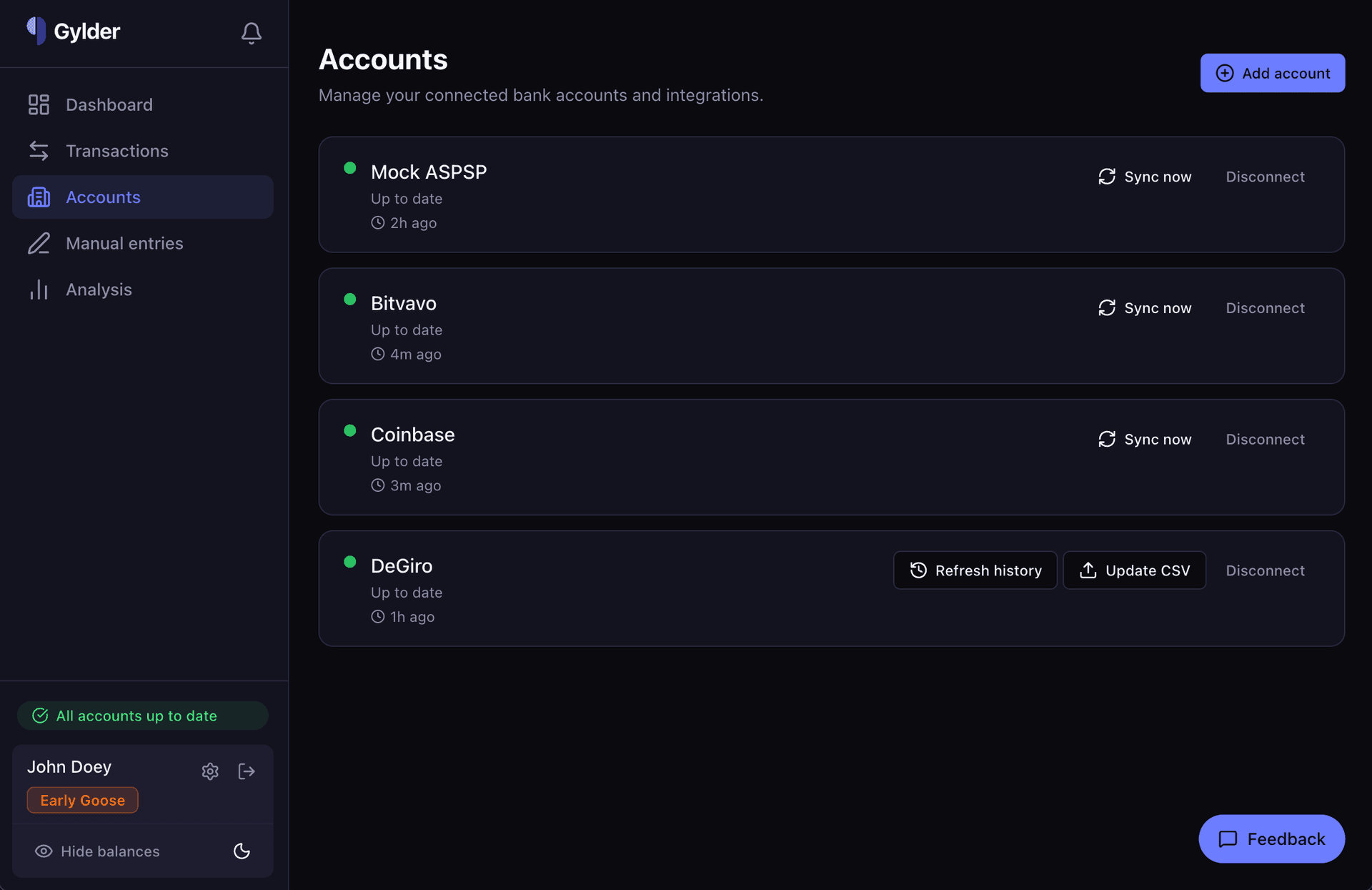
Task: Open the Feedback dialog
Action: pyautogui.click(x=1271, y=839)
